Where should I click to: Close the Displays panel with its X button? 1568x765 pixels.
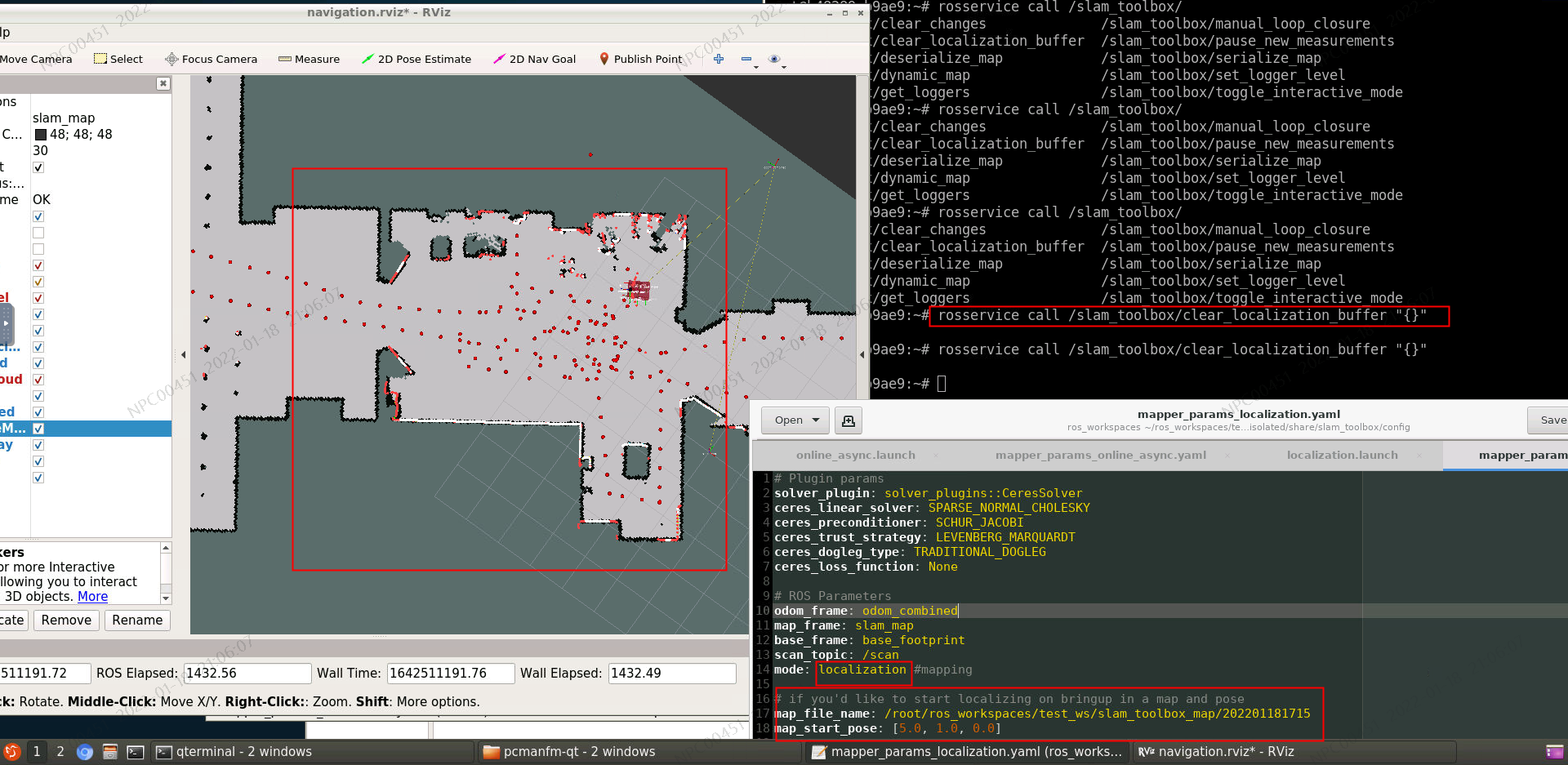pos(163,83)
